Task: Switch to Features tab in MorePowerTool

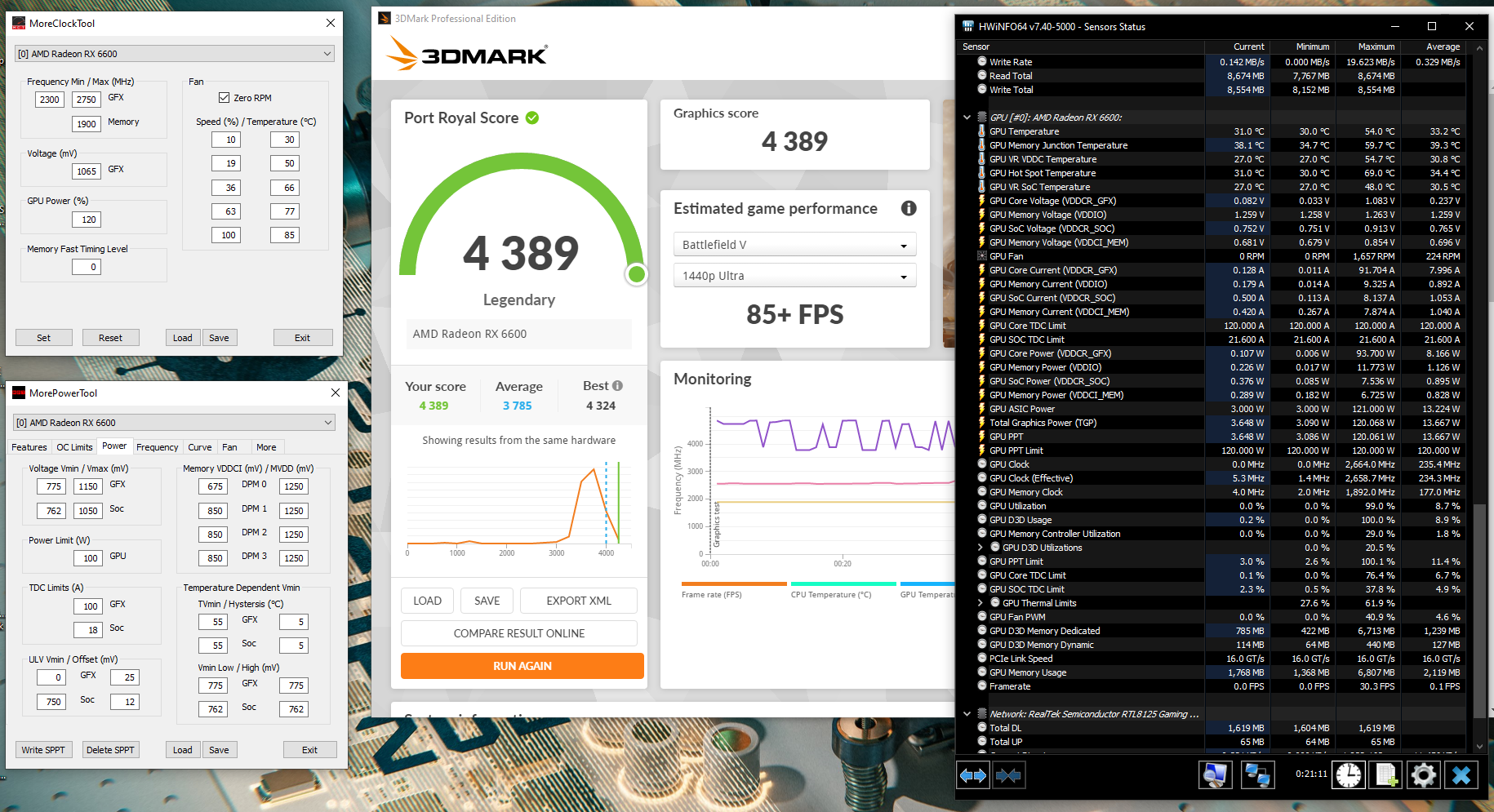Action: (x=29, y=447)
